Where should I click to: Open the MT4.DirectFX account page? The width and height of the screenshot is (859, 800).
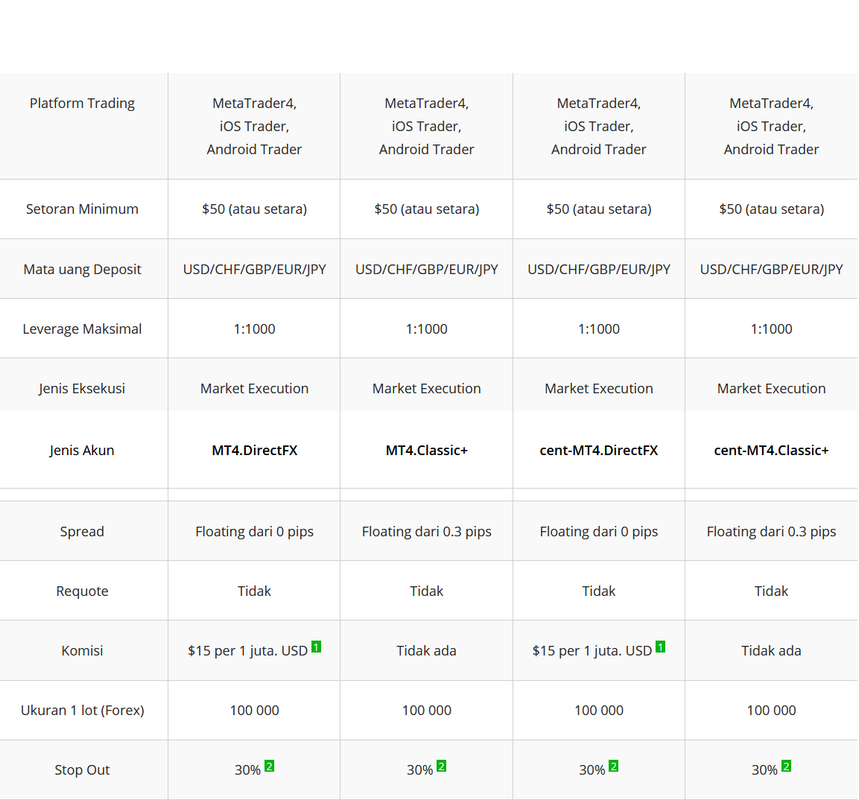253,450
